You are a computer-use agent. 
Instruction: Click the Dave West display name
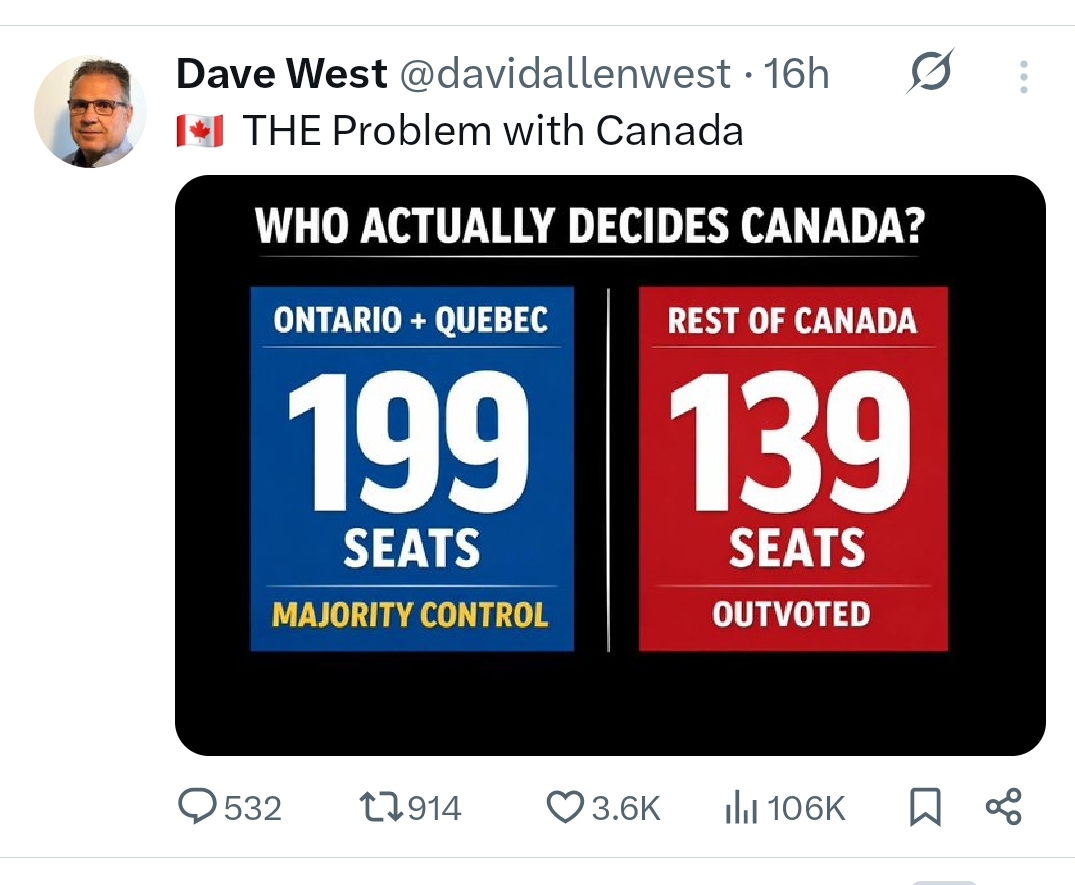click(281, 74)
